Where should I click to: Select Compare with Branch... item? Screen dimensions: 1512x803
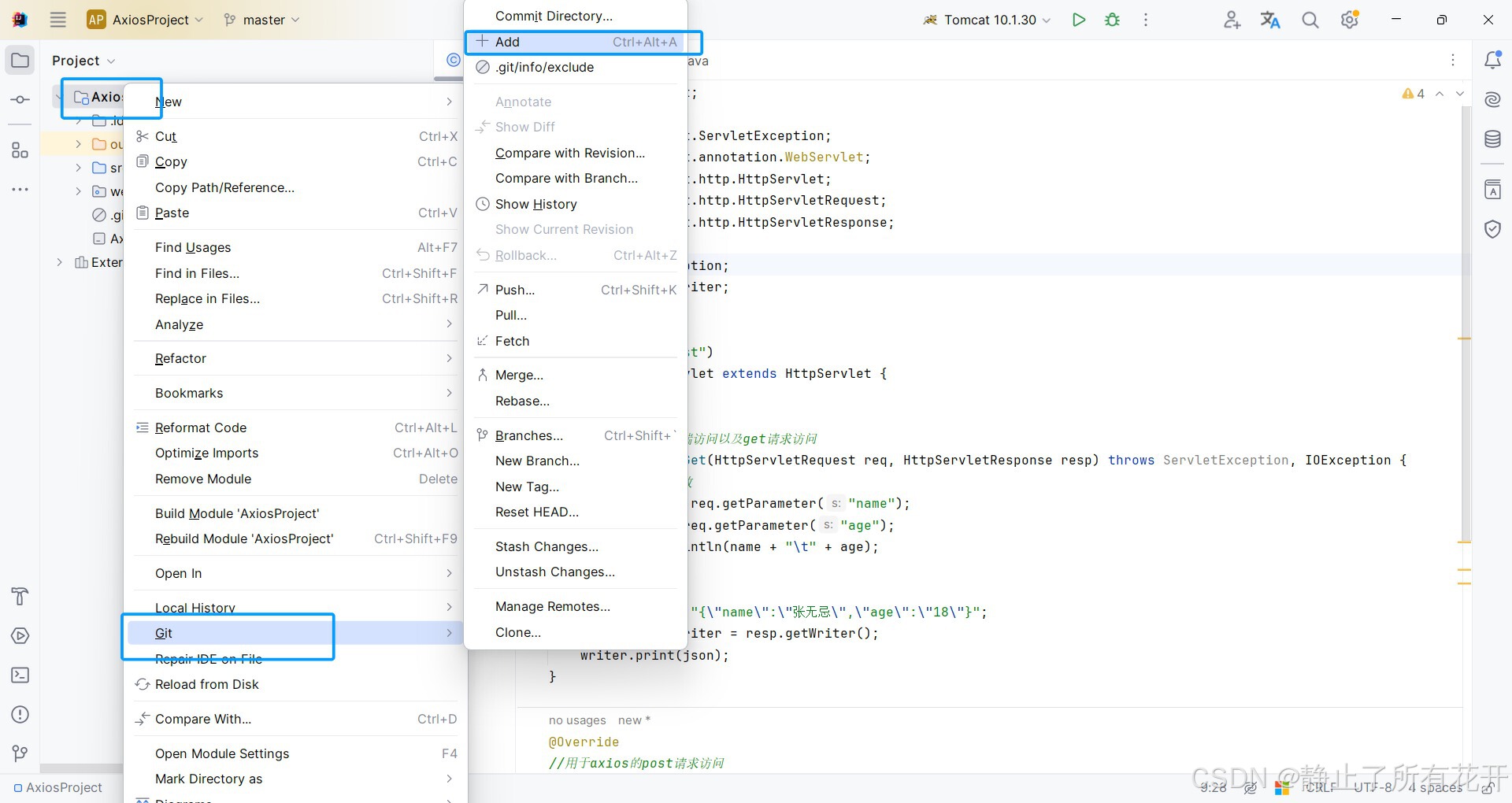576,178
